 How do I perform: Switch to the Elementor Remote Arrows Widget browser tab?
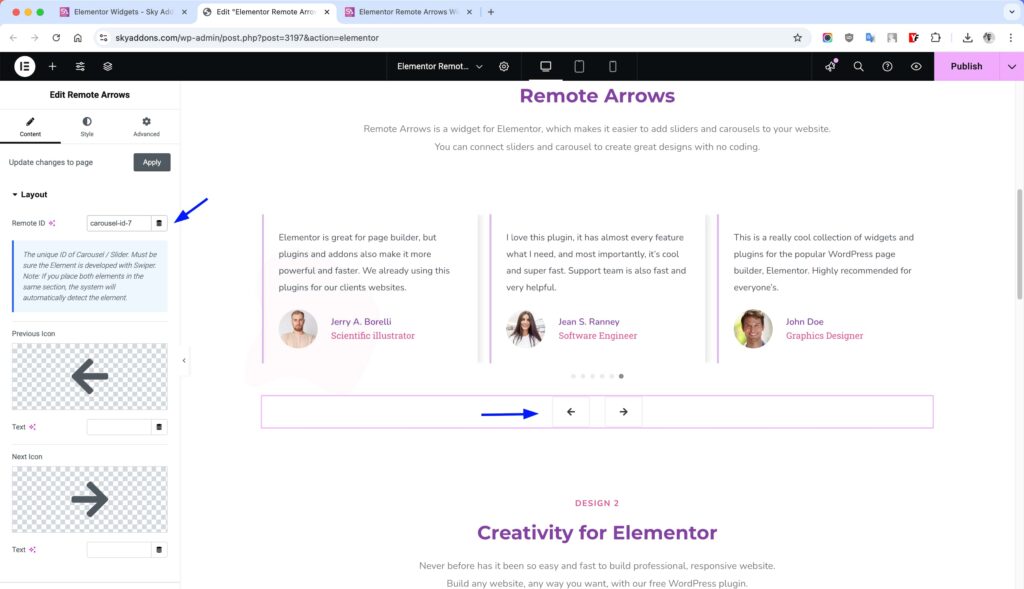pos(408,12)
